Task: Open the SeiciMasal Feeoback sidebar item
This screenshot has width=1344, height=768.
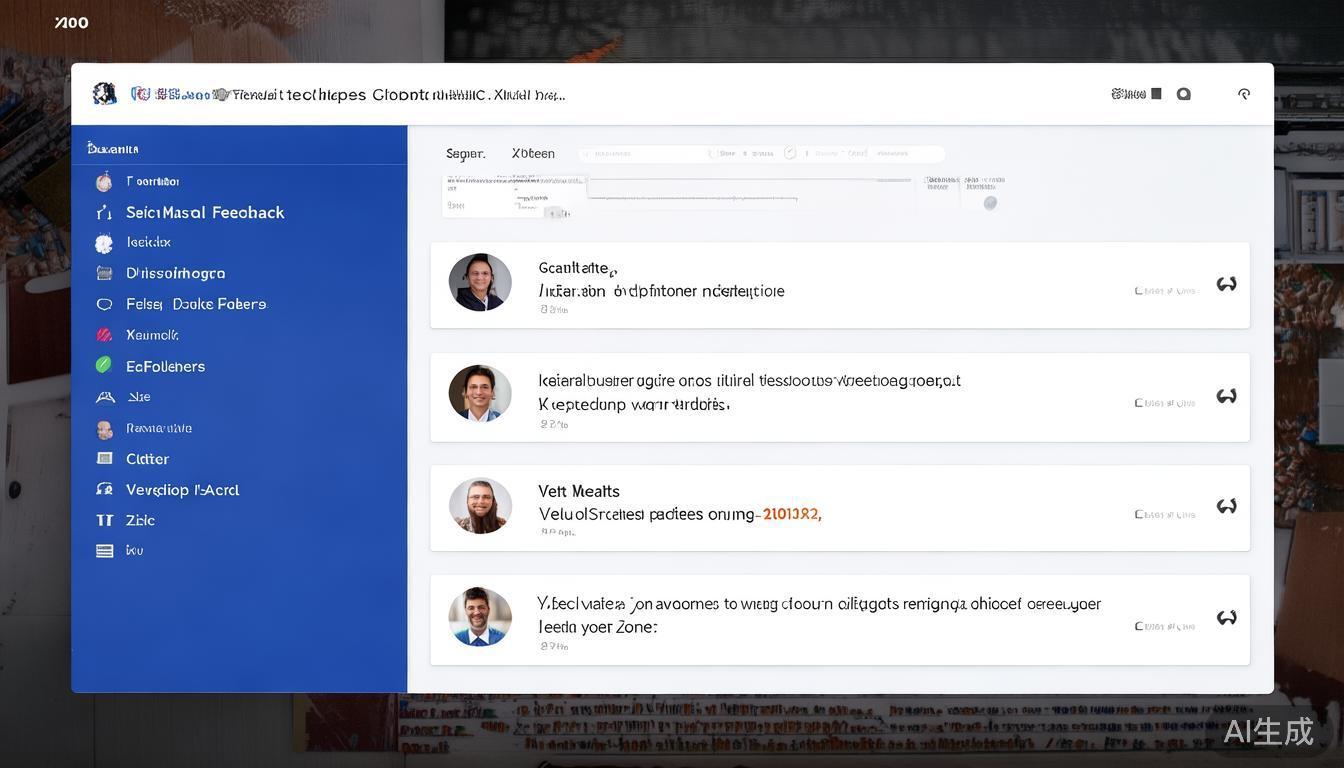Action: (205, 213)
